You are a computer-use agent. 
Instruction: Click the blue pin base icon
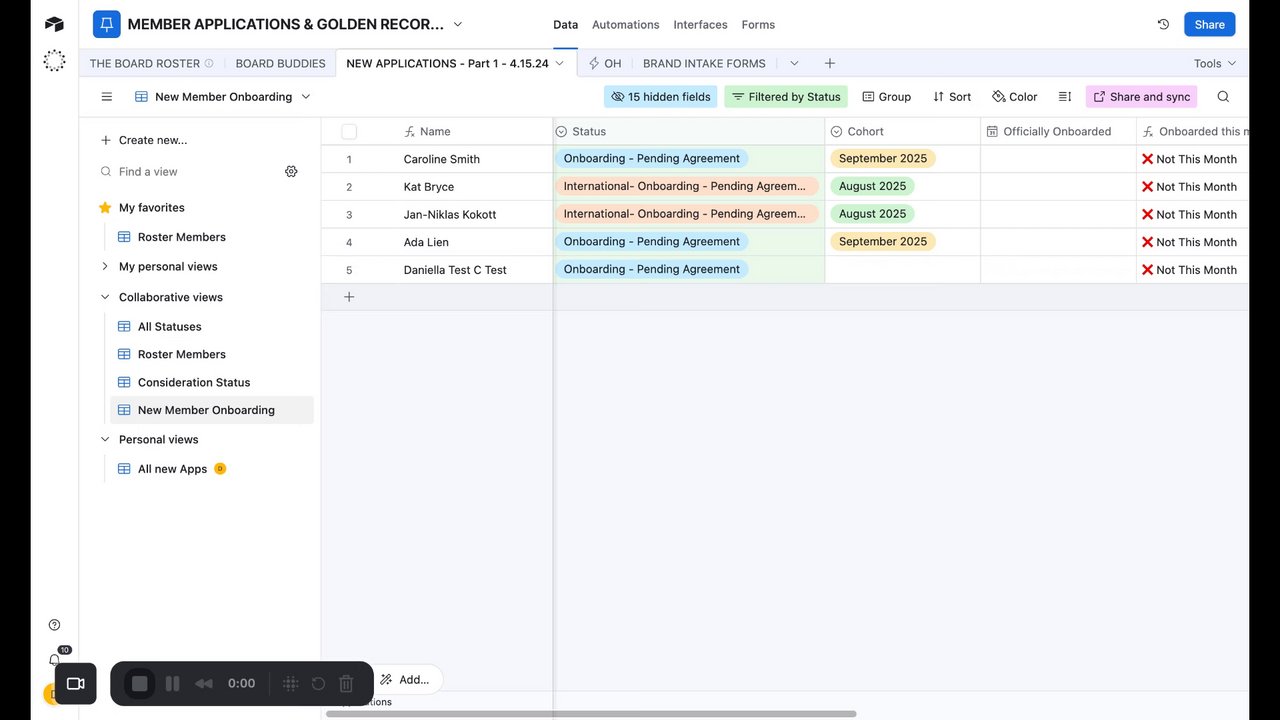pyautogui.click(x=106, y=24)
